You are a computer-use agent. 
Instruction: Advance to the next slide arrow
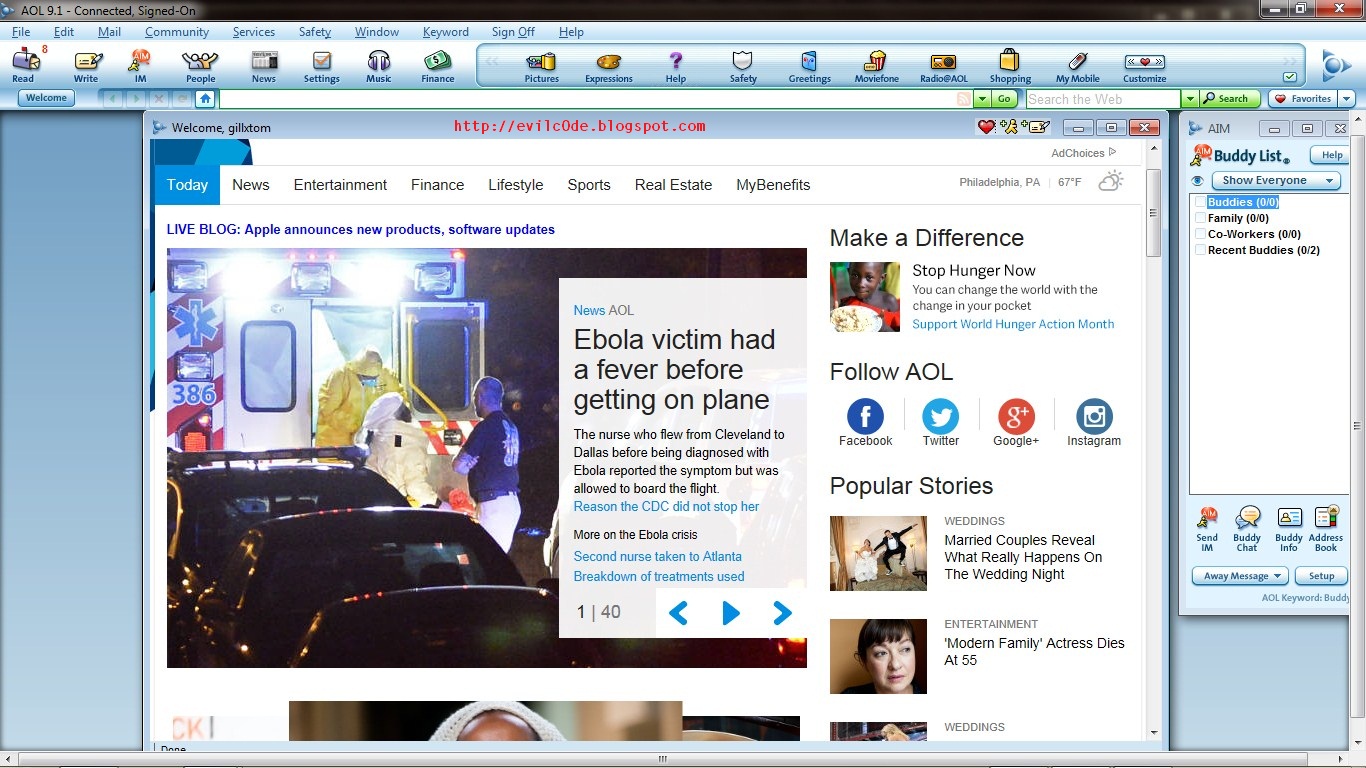782,613
